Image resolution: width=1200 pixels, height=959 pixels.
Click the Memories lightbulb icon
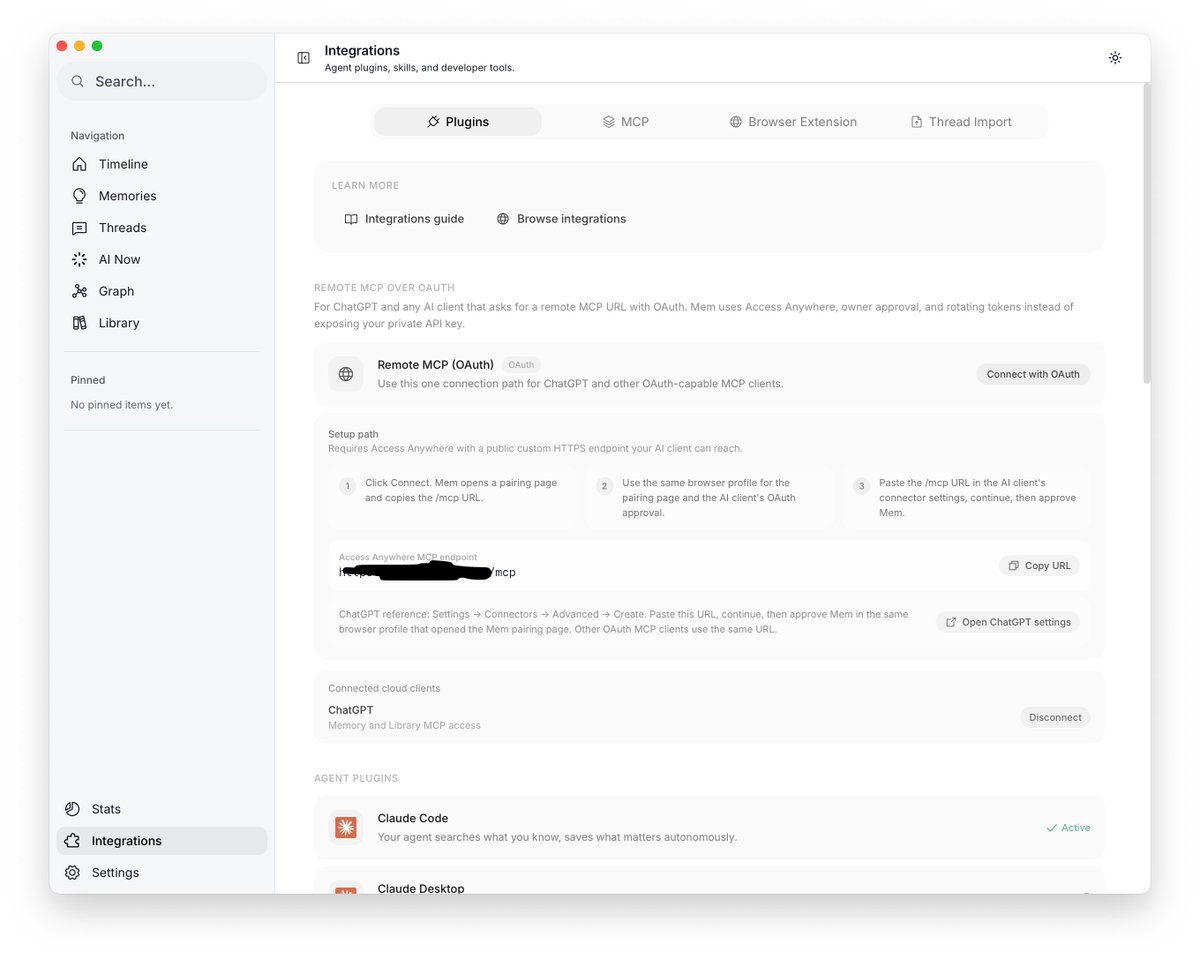pyautogui.click(x=80, y=196)
